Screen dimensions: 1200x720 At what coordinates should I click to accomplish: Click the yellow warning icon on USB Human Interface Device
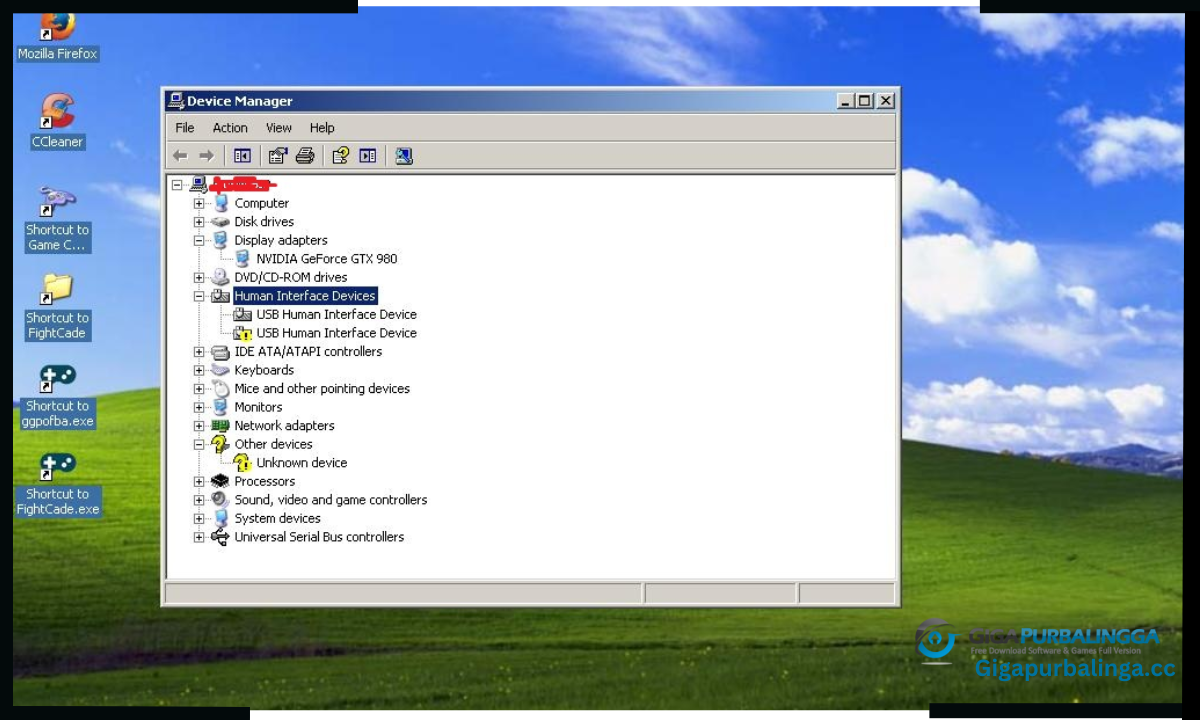(242, 333)
